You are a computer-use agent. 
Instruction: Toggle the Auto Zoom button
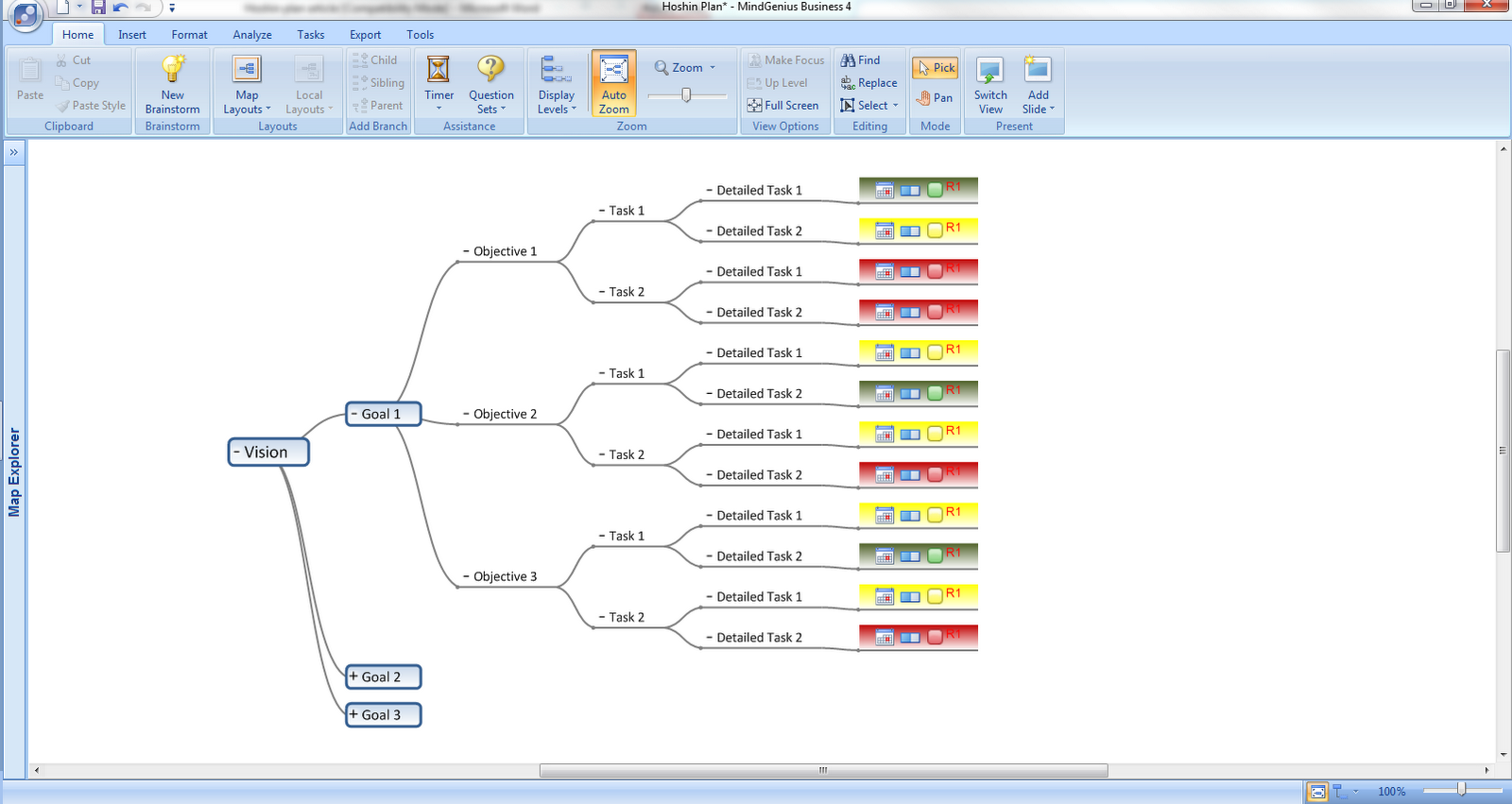coord(613,83)
